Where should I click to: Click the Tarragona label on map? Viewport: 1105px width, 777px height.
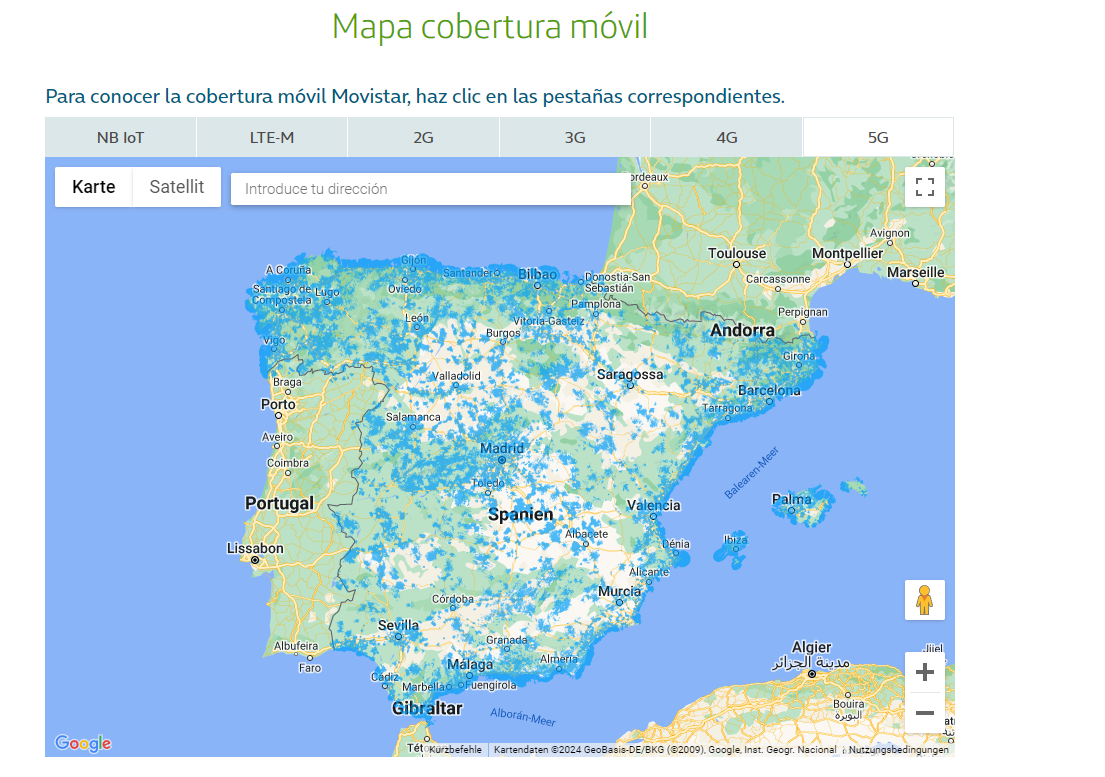[727, 408]
